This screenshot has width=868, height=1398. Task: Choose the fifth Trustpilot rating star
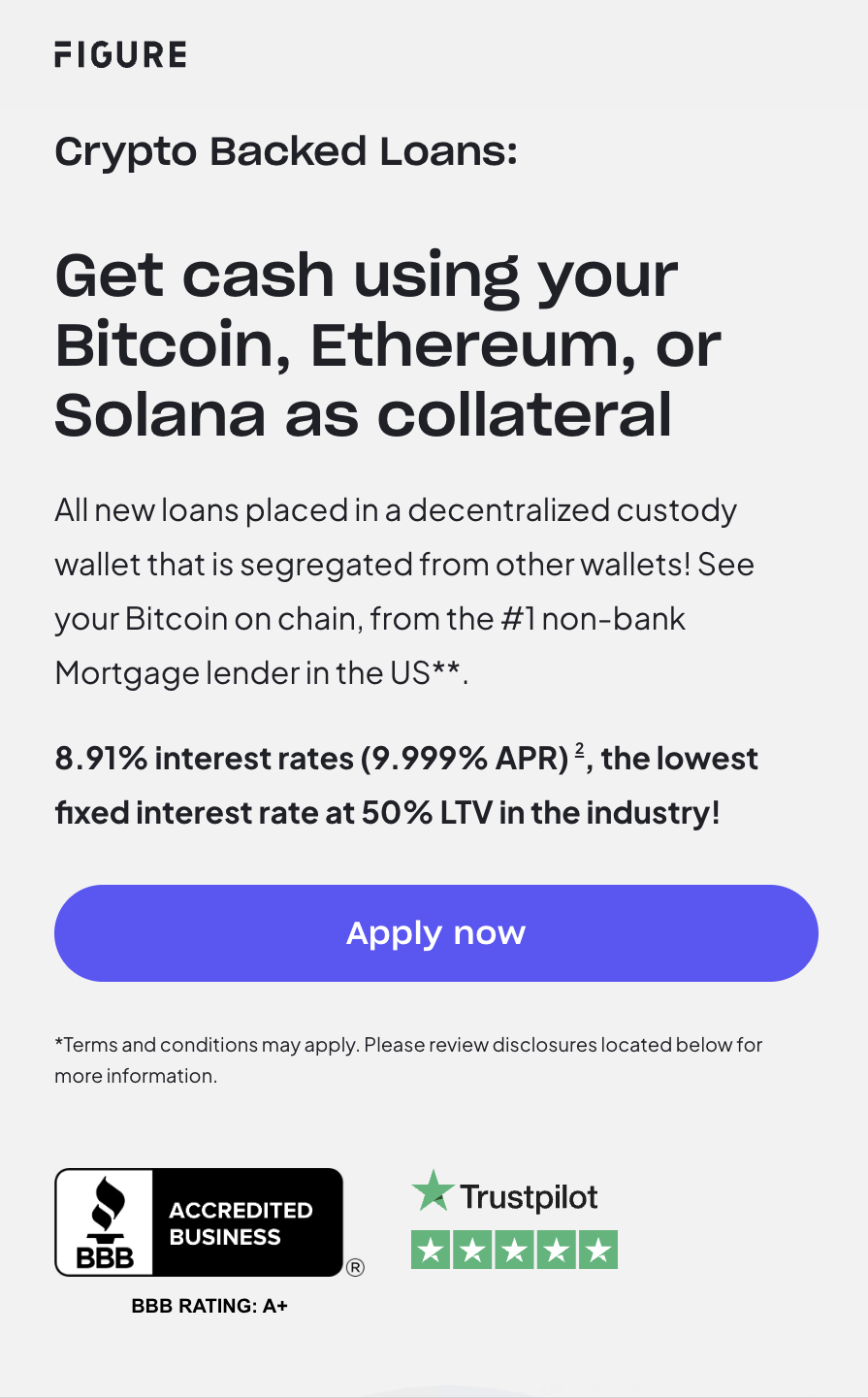pyautogui.click(x=597, y=1251)
